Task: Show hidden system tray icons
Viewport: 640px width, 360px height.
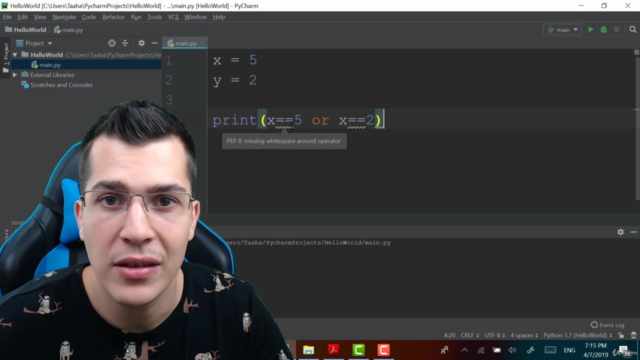Action: (x=464, y=350)
